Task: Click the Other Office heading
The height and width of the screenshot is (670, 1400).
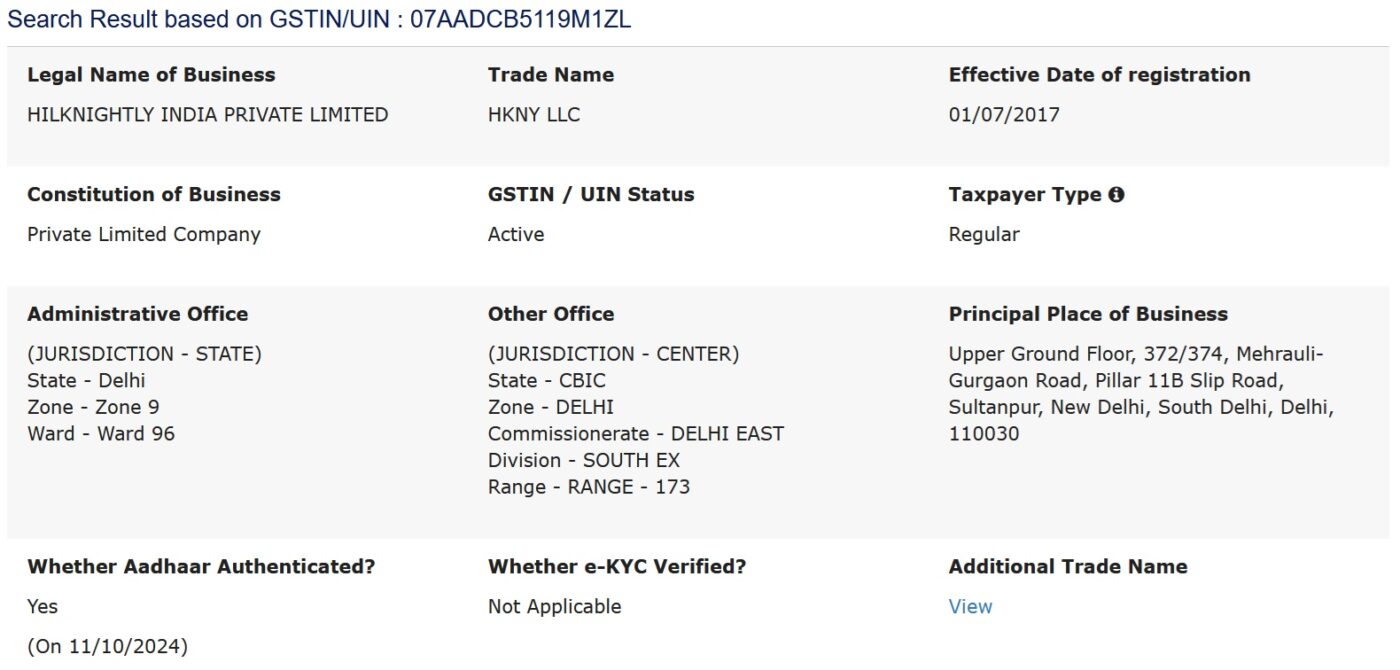Action: [551, 314]
